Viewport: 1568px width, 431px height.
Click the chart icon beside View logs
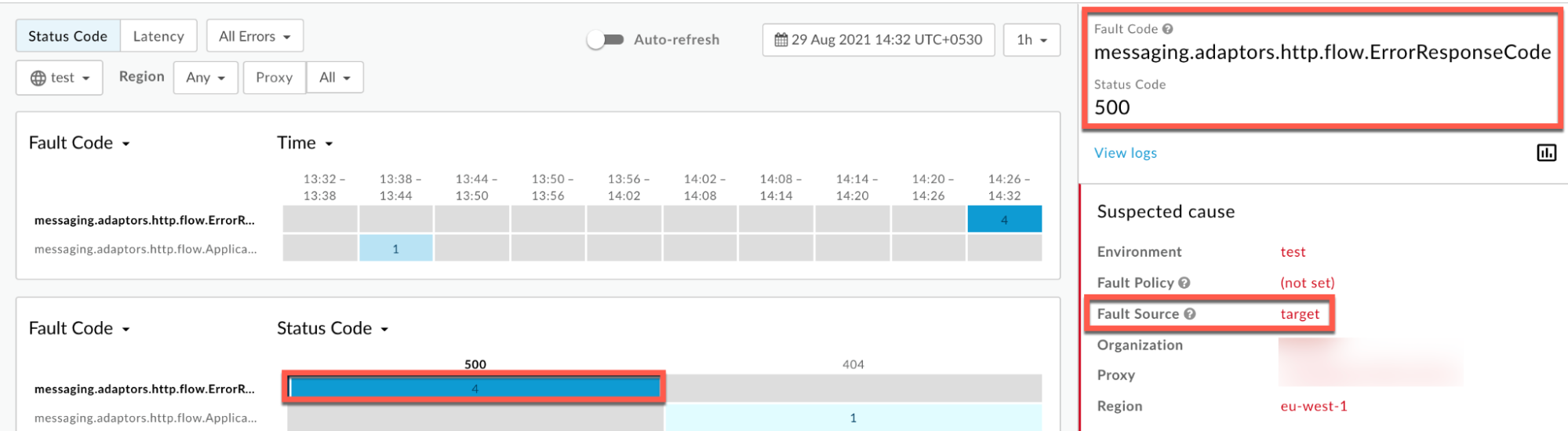pyautogui.click(x=1545, y=153)
